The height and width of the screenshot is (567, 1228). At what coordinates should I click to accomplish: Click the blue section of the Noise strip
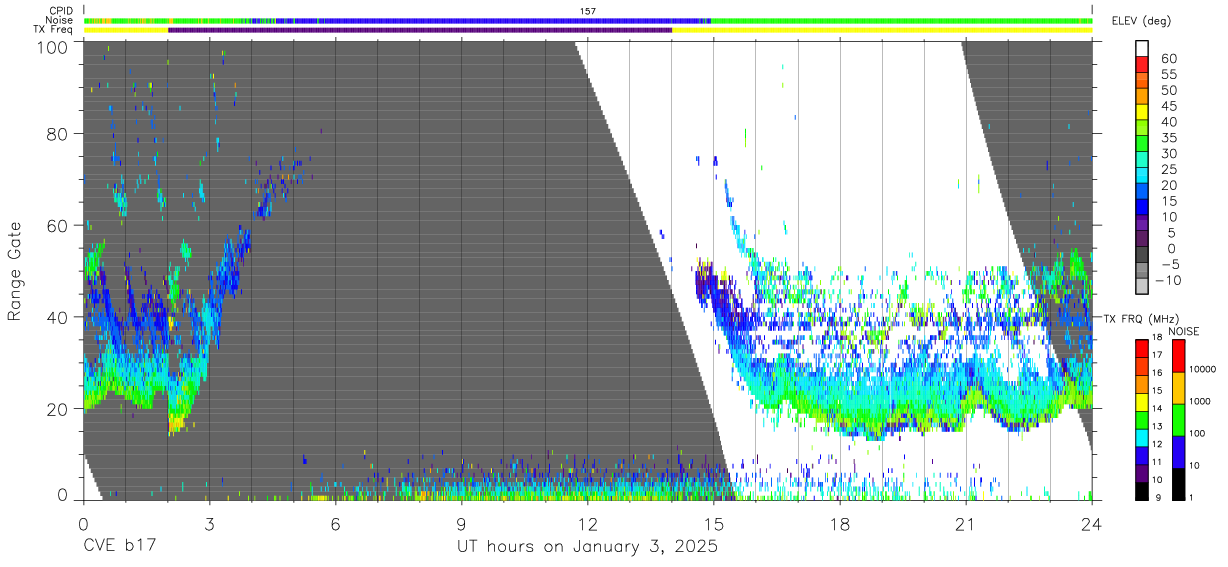pyautogui.click(x=480, y=20)
